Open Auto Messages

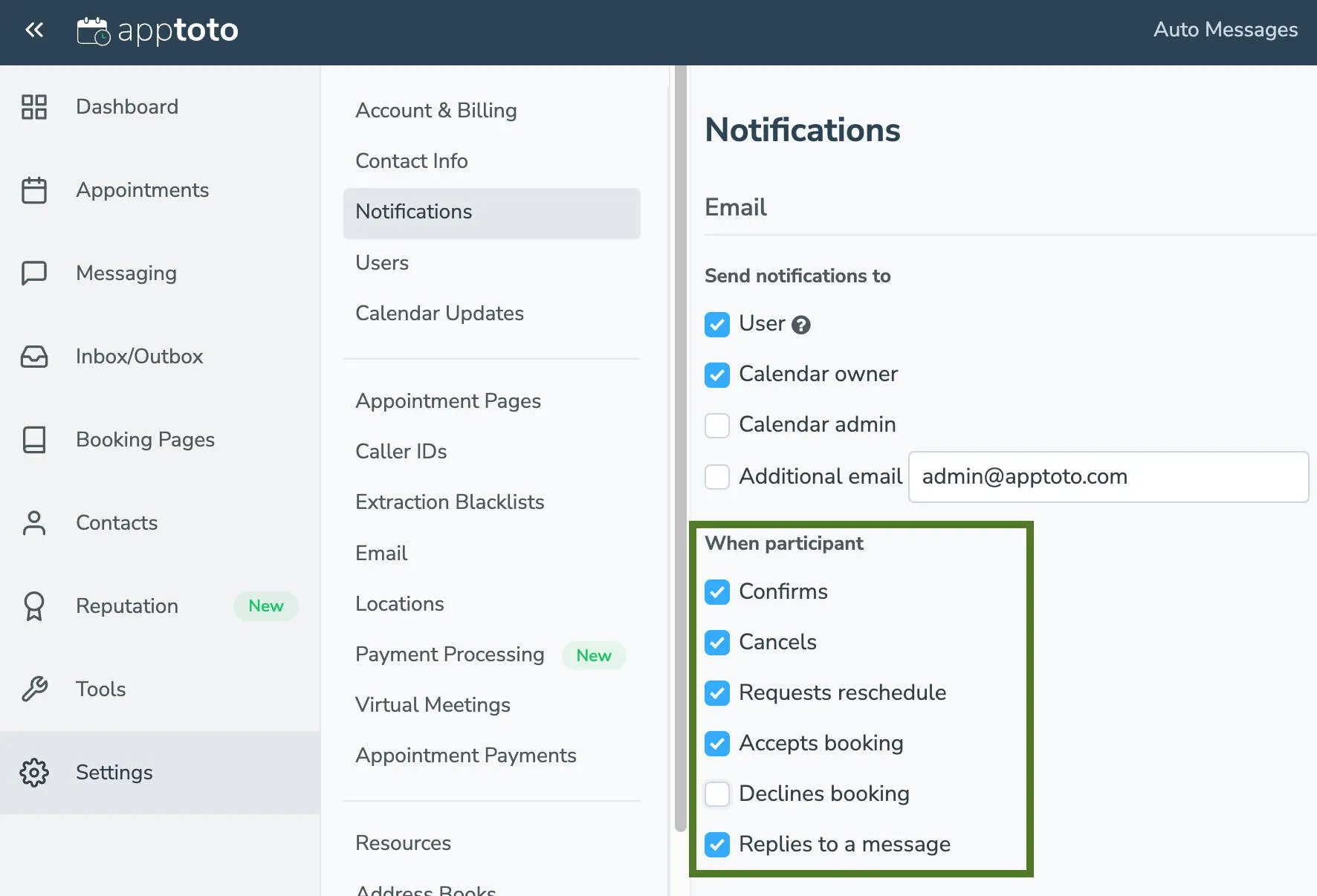tap(1225, 30)
